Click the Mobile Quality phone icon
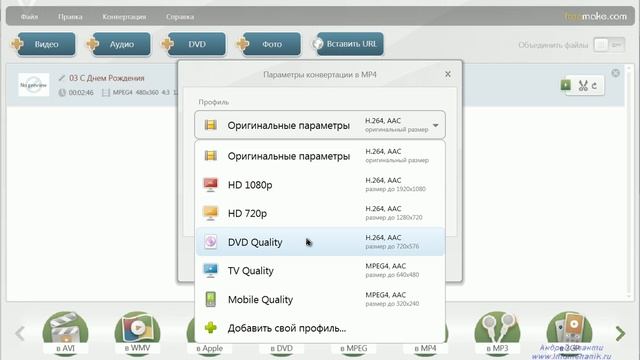640x360 pixels. (x=211, y=299)
